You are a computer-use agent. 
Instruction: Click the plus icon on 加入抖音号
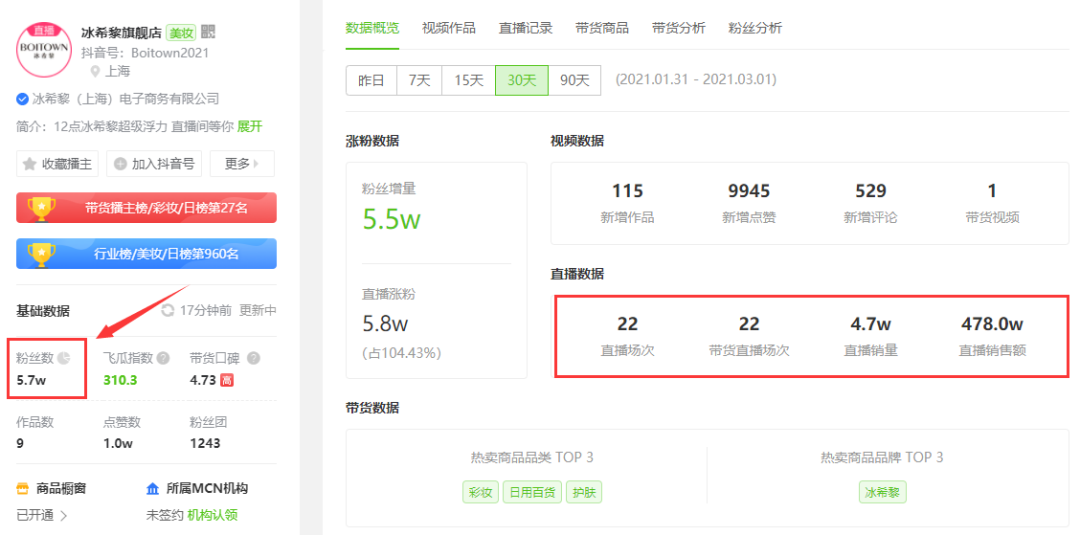(x=121, y=164)
